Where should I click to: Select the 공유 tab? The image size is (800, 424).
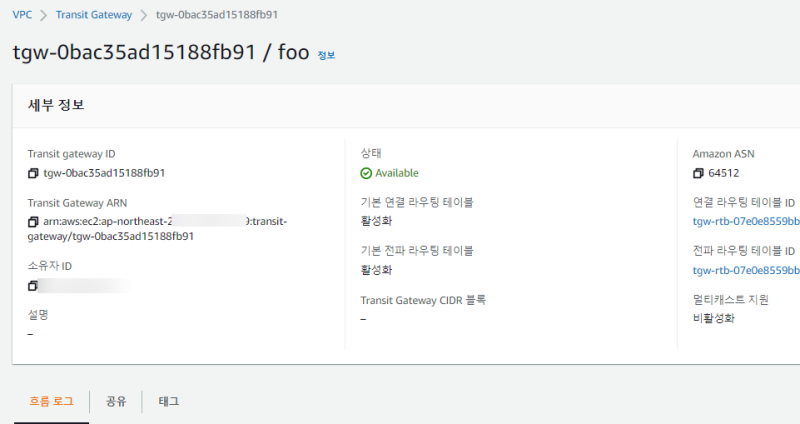tap(115, 401)
